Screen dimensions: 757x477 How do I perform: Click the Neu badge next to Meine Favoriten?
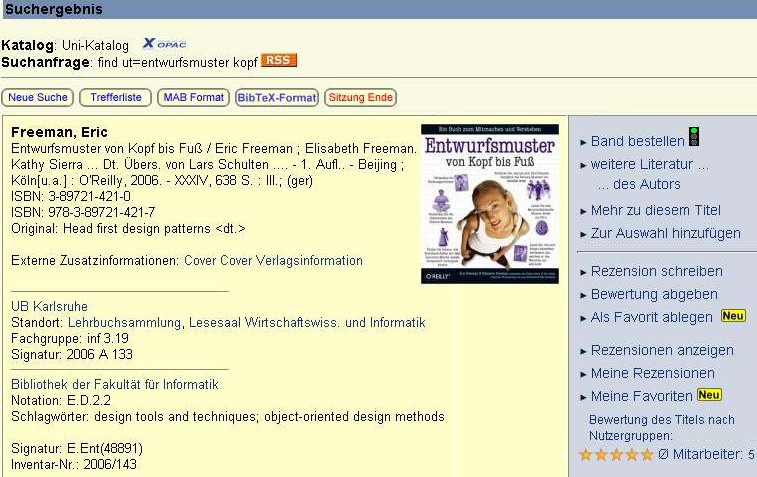709,395
